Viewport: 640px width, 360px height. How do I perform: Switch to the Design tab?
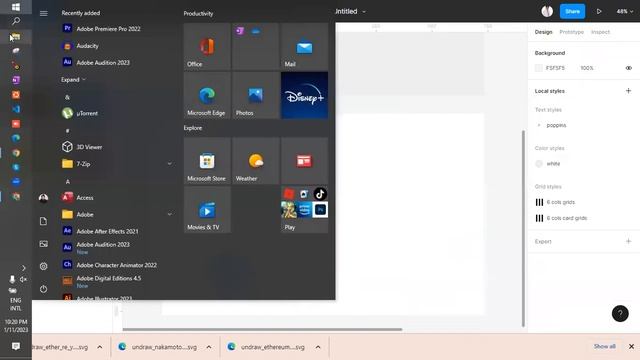point(543,32)
